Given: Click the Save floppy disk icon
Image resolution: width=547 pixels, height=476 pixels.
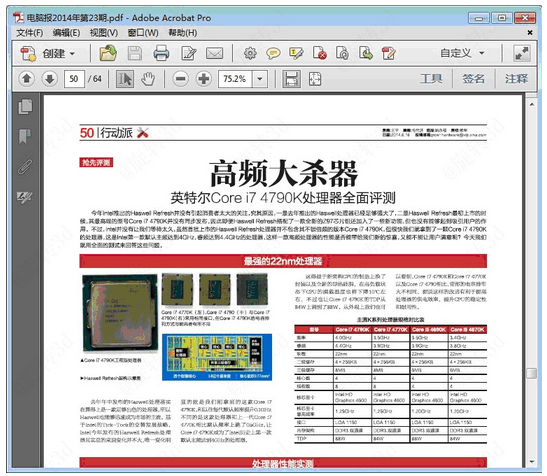Looking at the screenshot, I should (x=135, y=53).
